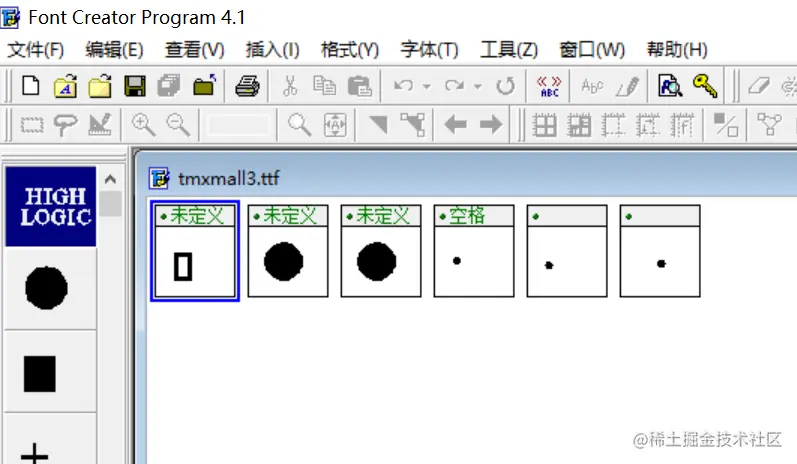The image size is (797, 464).
Task: Select the first 未定义 glyph with rectangle
Action: click(x=195, y=251)
